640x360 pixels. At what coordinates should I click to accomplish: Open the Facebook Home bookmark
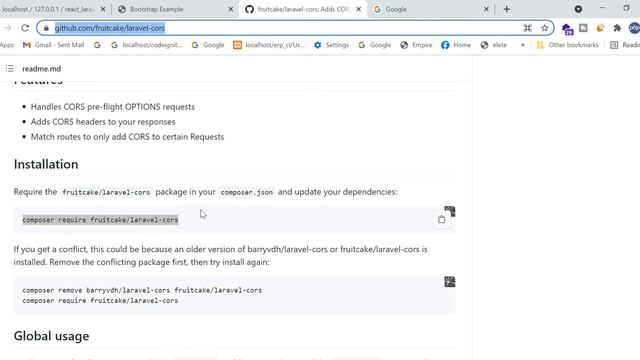click(x=456, y=45)
